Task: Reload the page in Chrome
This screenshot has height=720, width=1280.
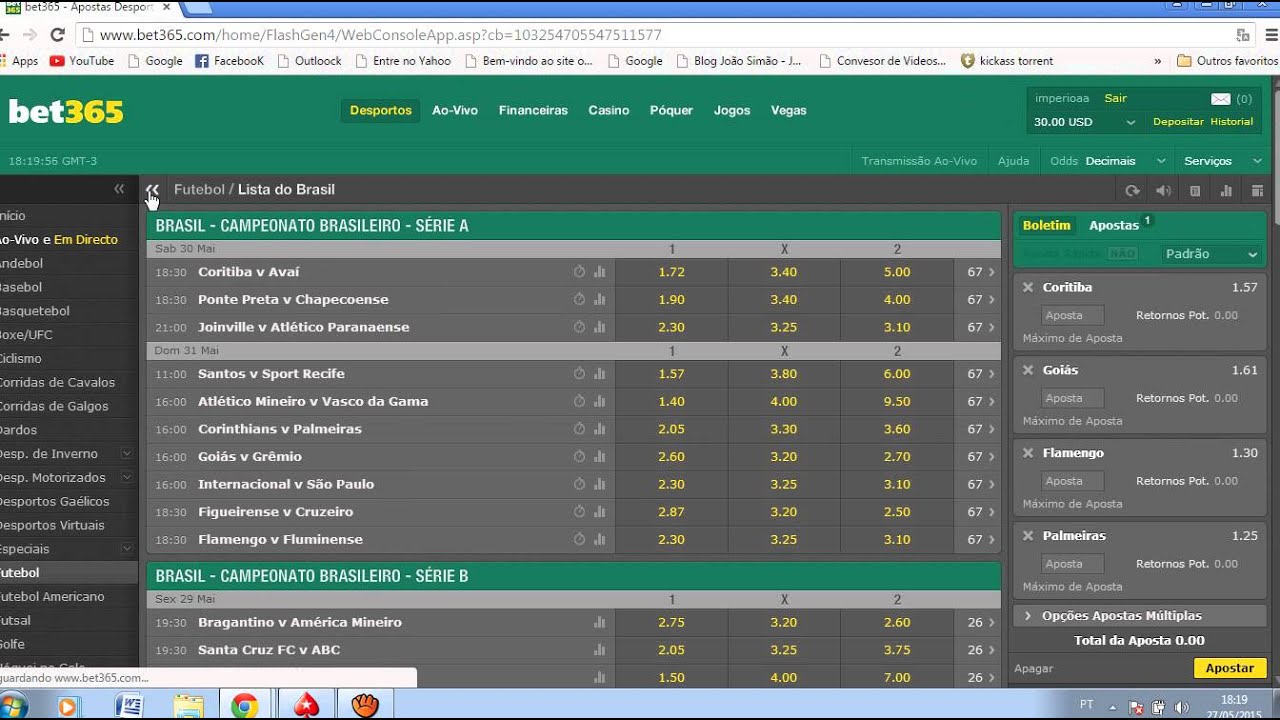Action: tap(58, 34)
